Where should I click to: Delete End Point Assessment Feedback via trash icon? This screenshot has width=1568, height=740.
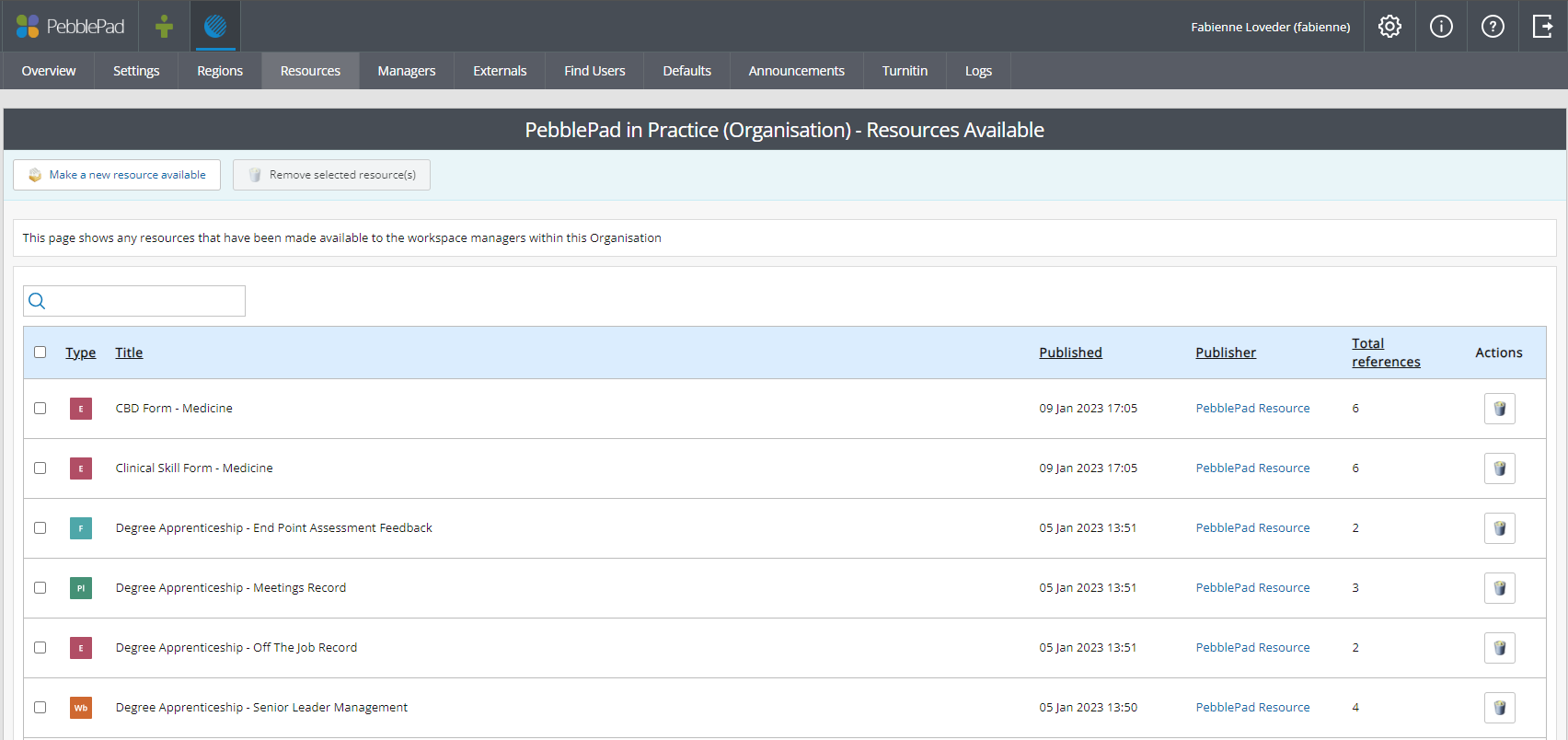coord(1499,528)
